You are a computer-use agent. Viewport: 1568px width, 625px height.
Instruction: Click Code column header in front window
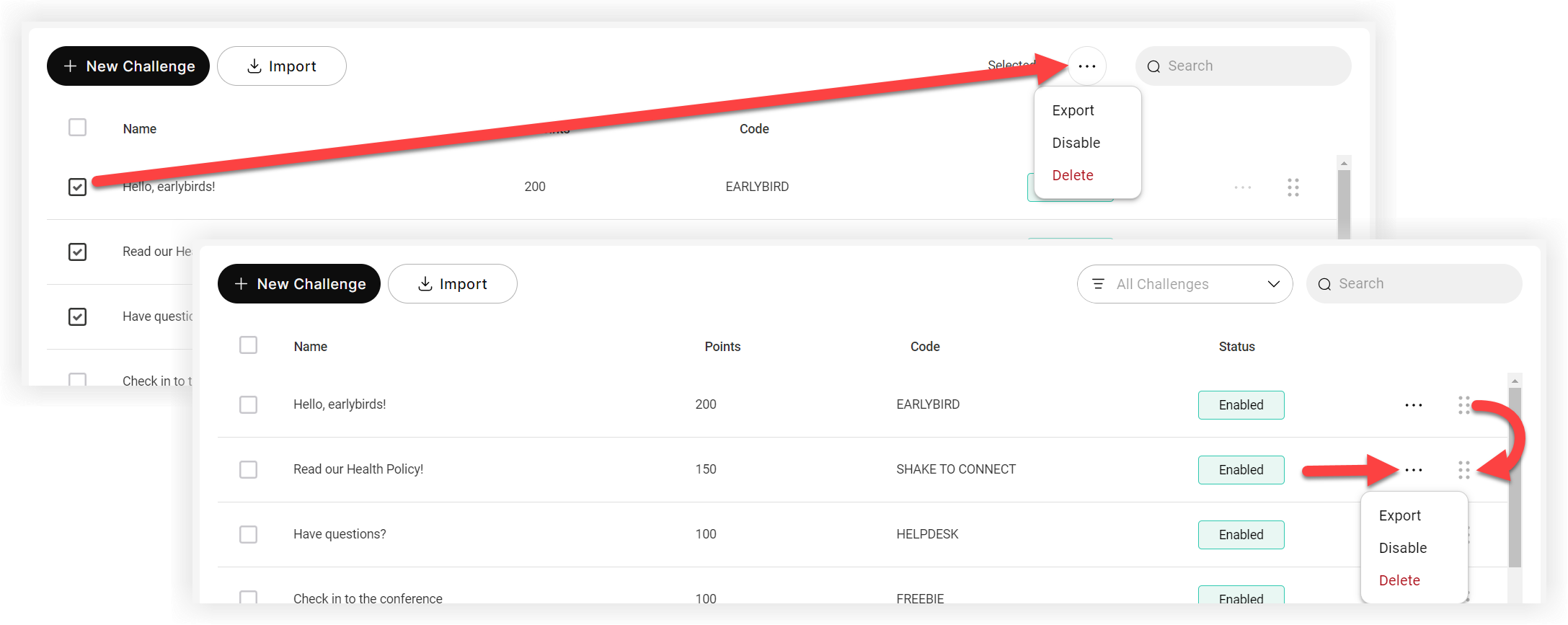pos(925,347)
